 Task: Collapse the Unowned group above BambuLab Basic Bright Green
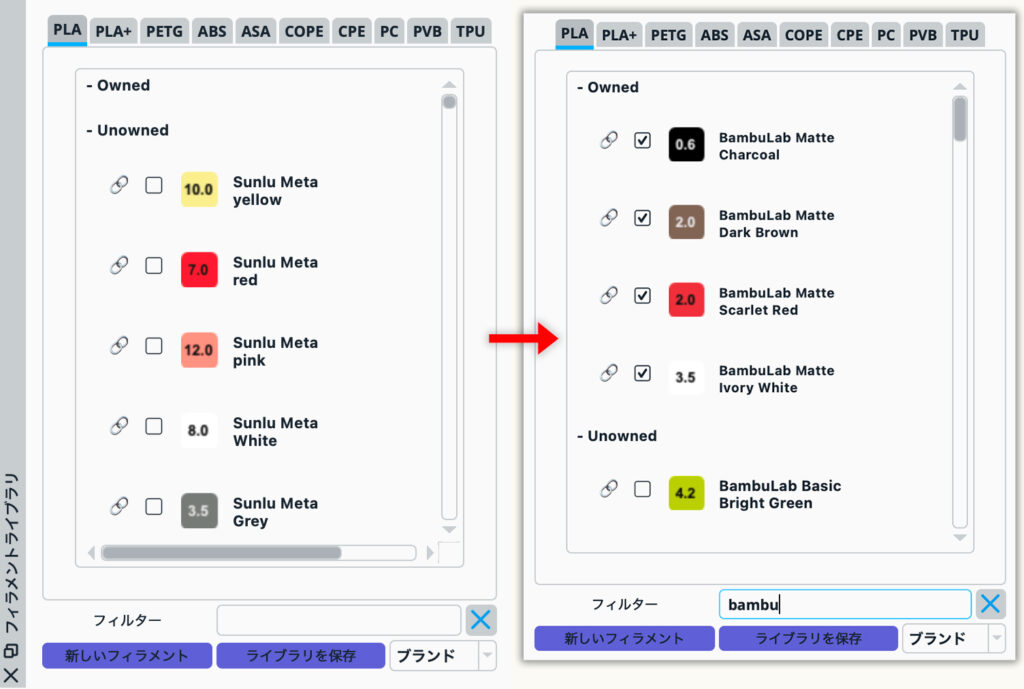(617, 436)
